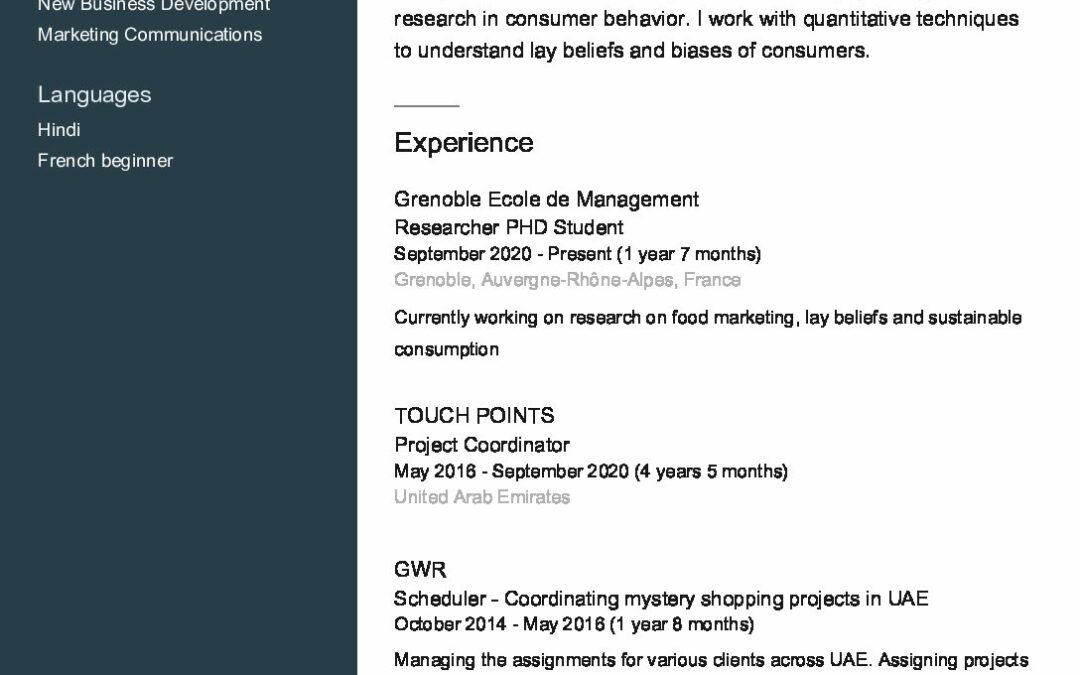Open the GWR company entry

pos(420,570)
